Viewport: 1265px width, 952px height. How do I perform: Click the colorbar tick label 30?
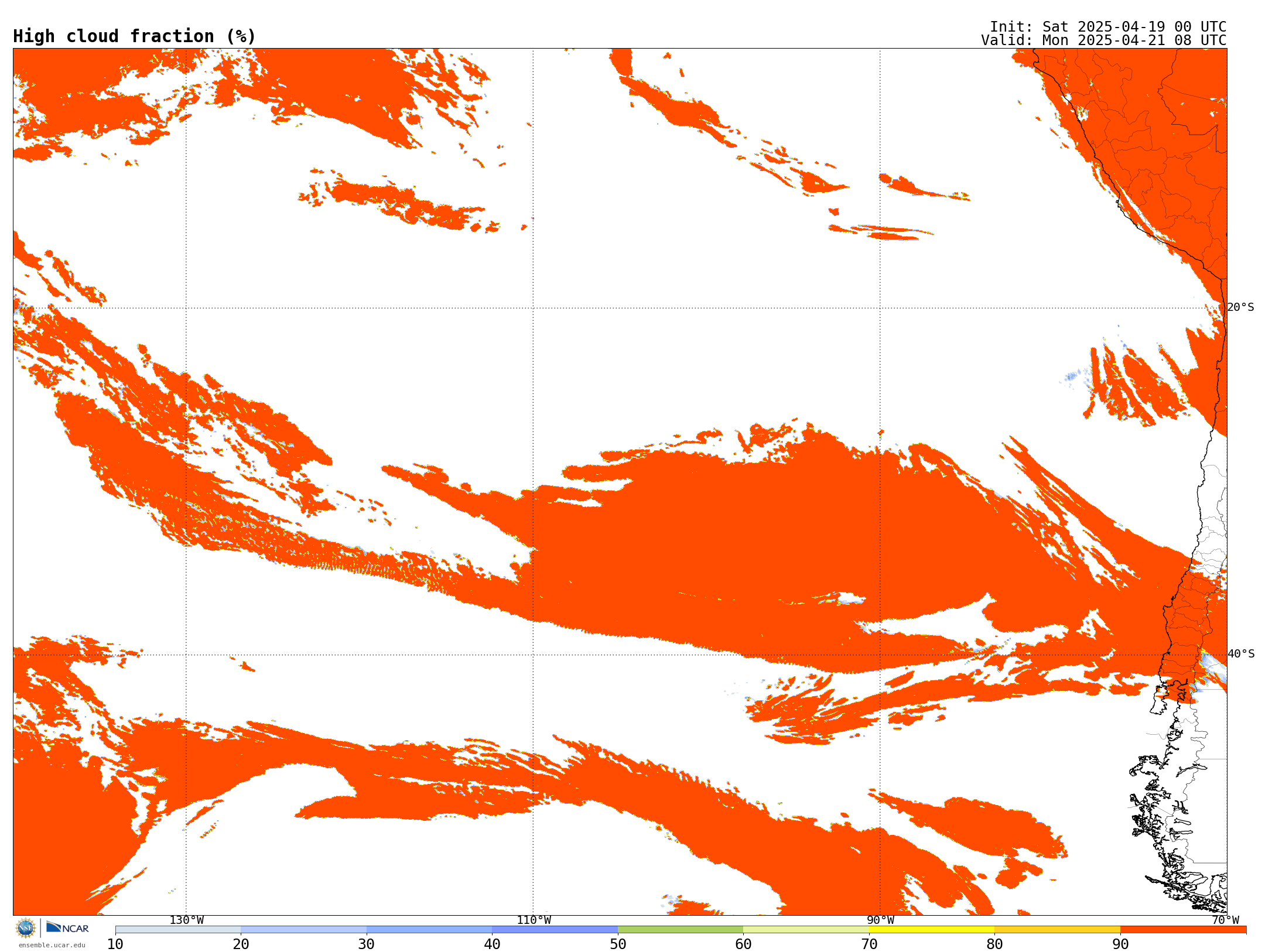pyautogui.click(x=367, y=944)
